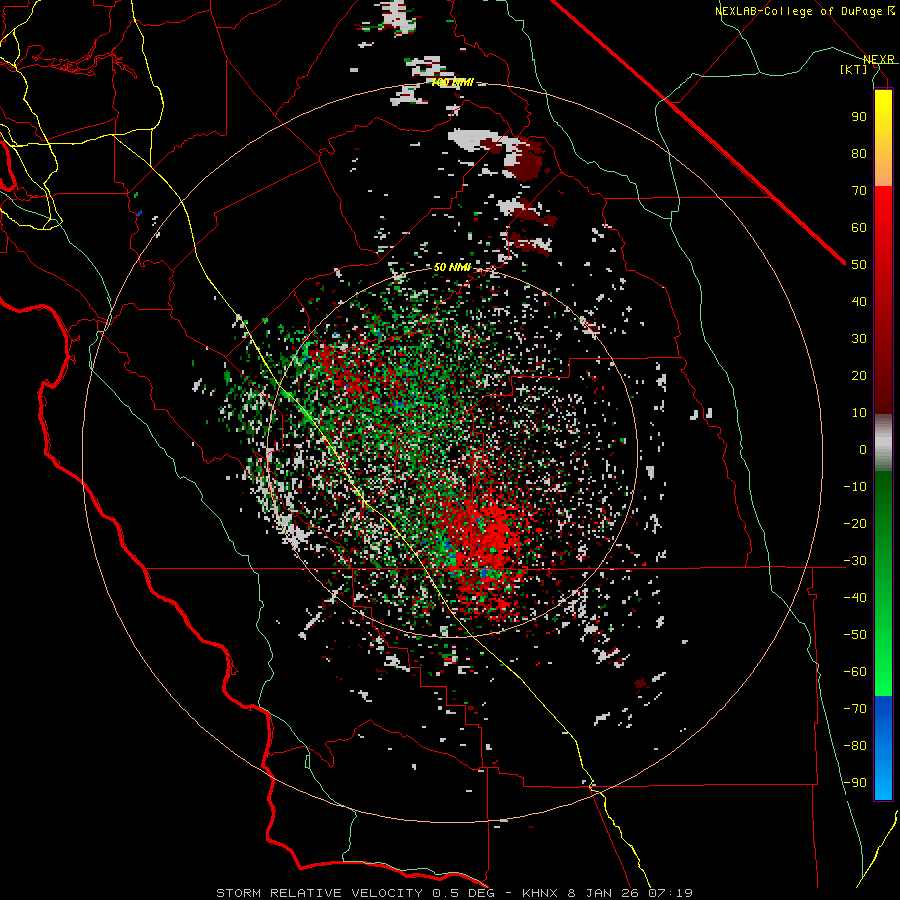This screenshot has width=900, height=900.
Task: Click the 0 knot scale value
Action: point(863,449)
